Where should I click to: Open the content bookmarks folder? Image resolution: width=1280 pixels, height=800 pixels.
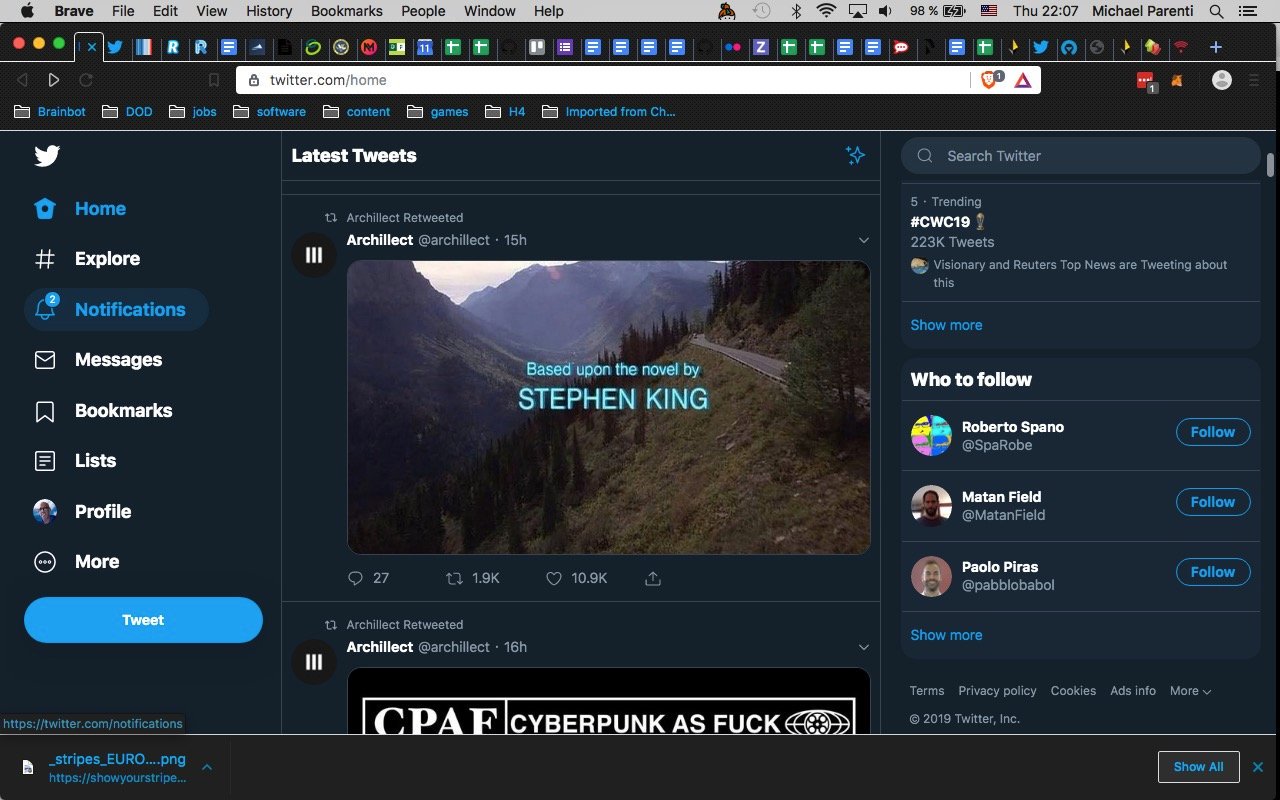(356, 112)
